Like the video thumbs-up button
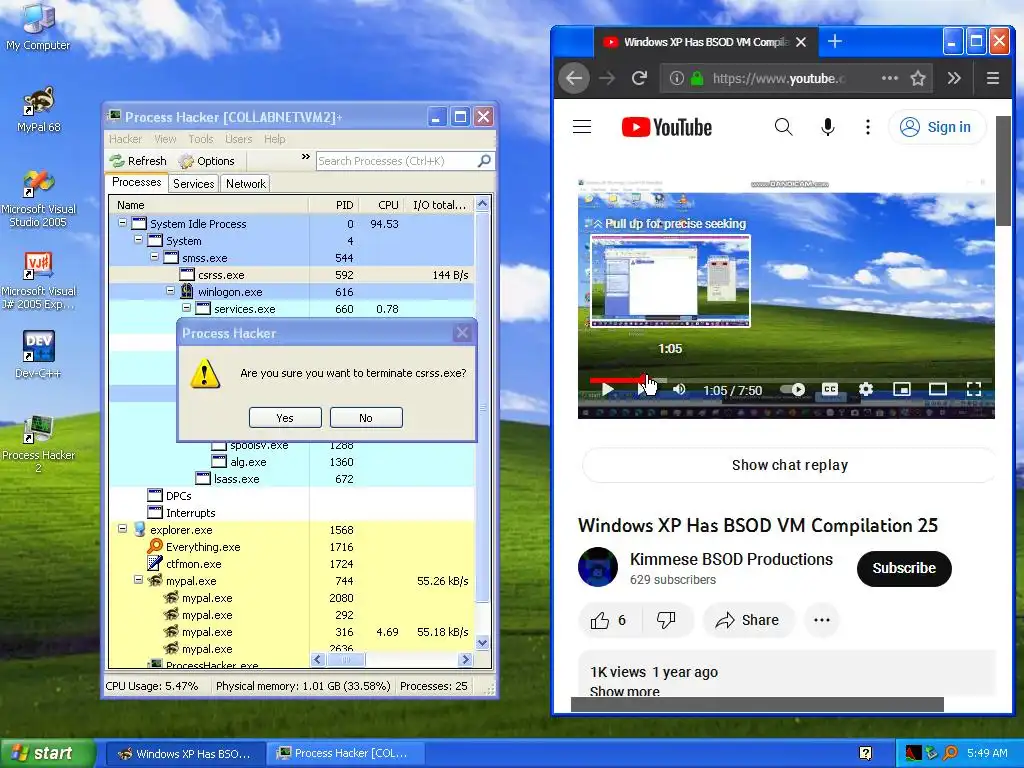This screenshot has width=1024, height=768. tap(609, 620)
